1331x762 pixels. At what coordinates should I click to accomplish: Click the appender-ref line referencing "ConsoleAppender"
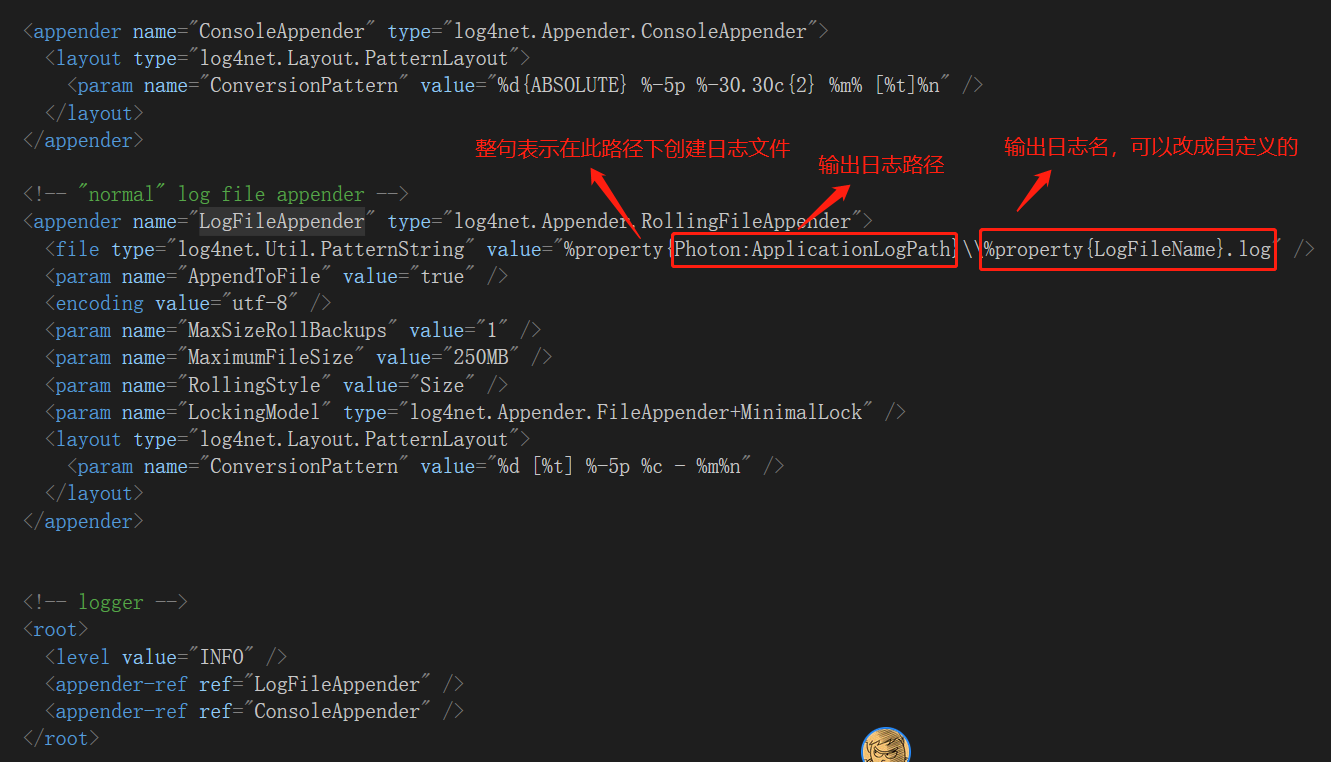coord(254,711)
